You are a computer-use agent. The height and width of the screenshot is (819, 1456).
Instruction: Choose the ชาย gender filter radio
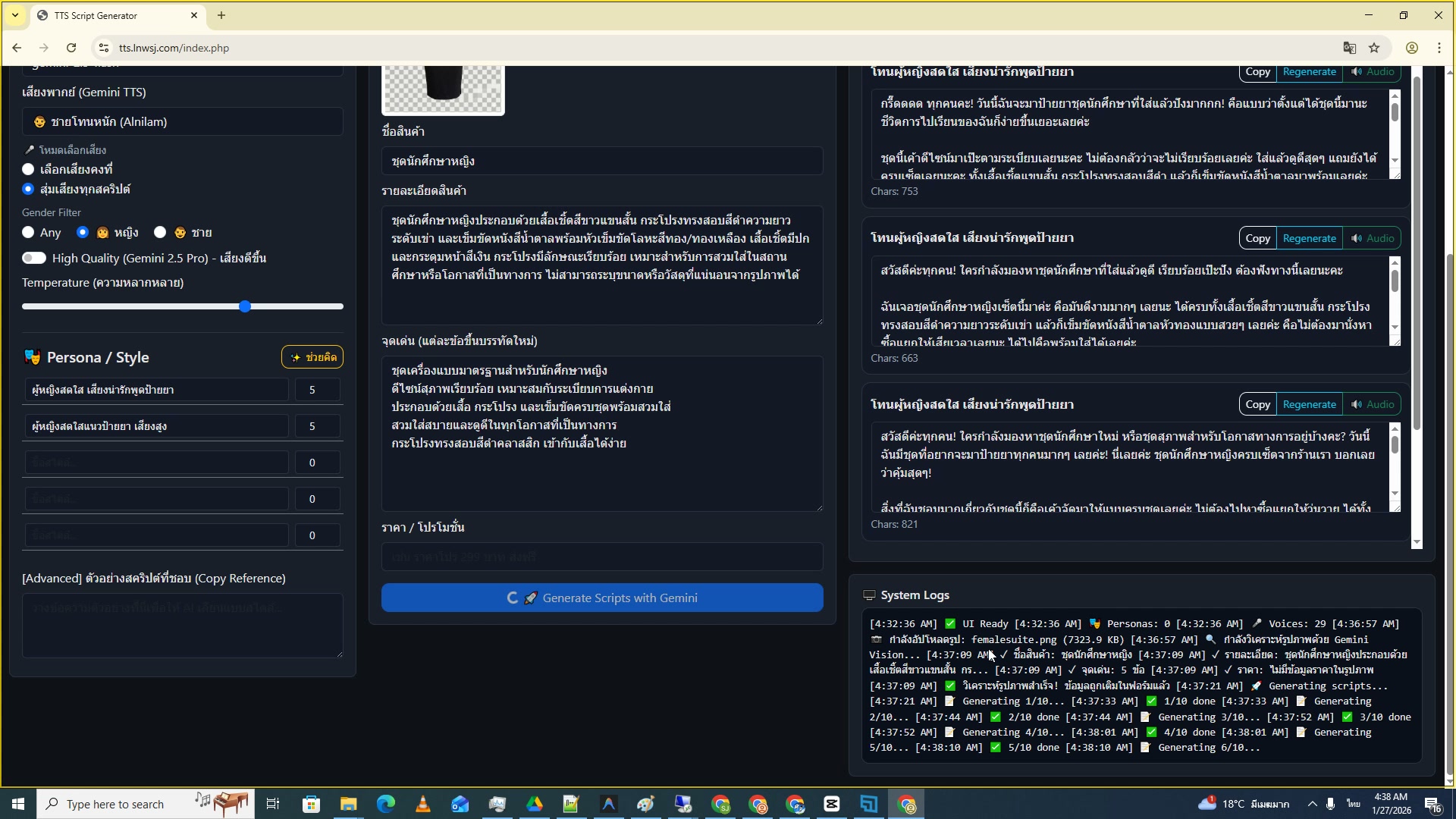coord(160,232)
